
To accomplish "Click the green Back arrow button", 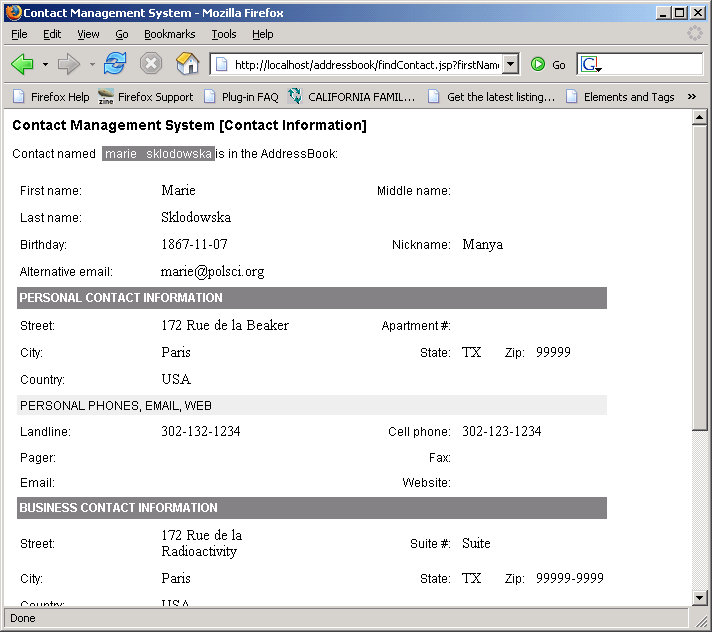I will point(22,64).
